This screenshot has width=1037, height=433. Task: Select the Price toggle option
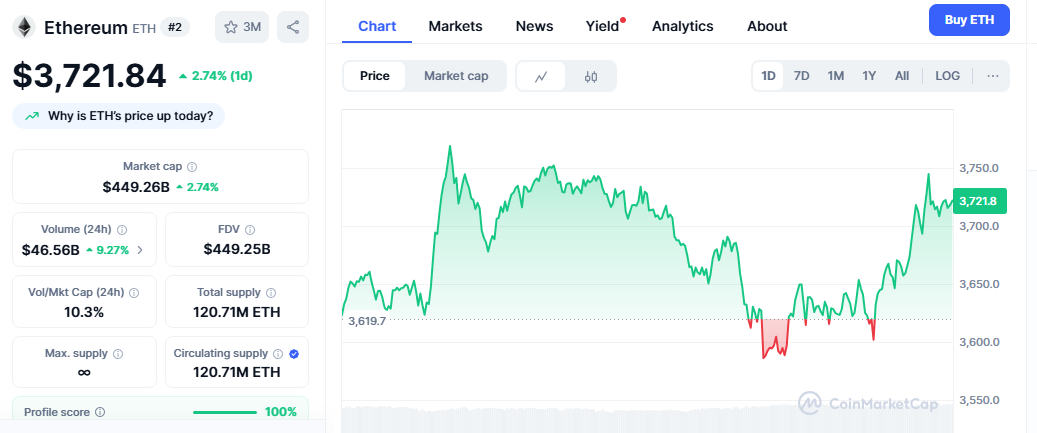tap(375, 76)
